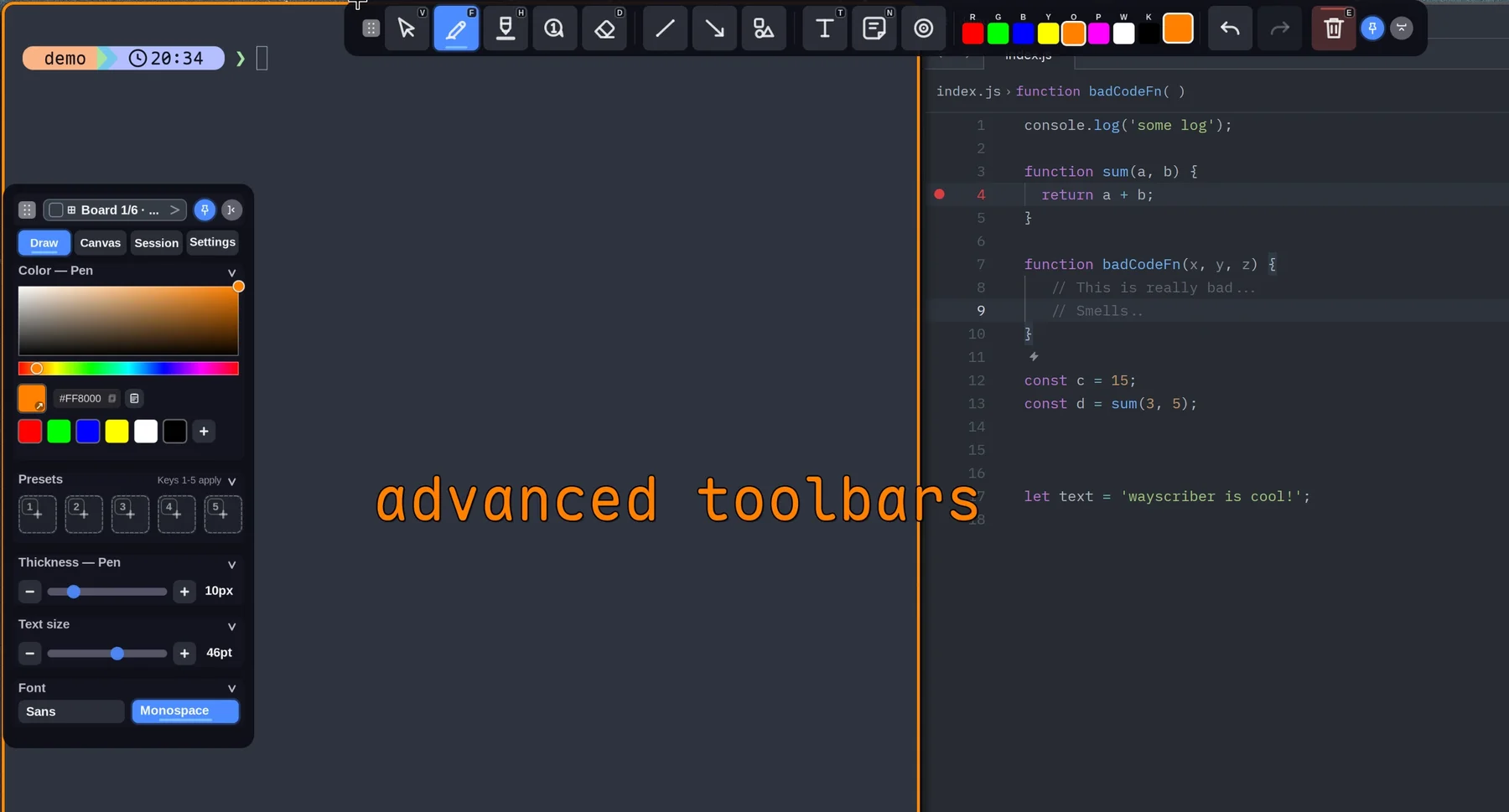Copy the #FF8000 hex code
1509x812 pixels.
[112, 398]
